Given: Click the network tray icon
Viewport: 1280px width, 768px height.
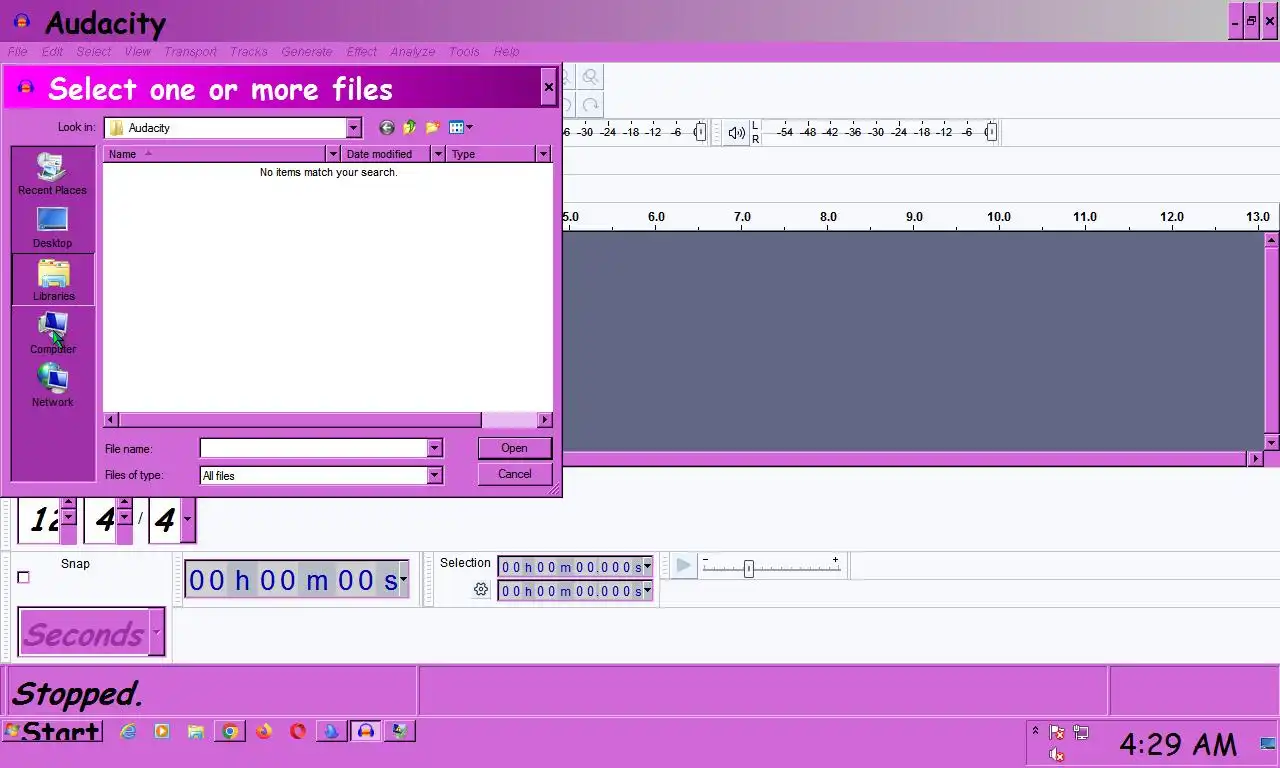Looking at the screenshot, I should (x=1081, y=732).
